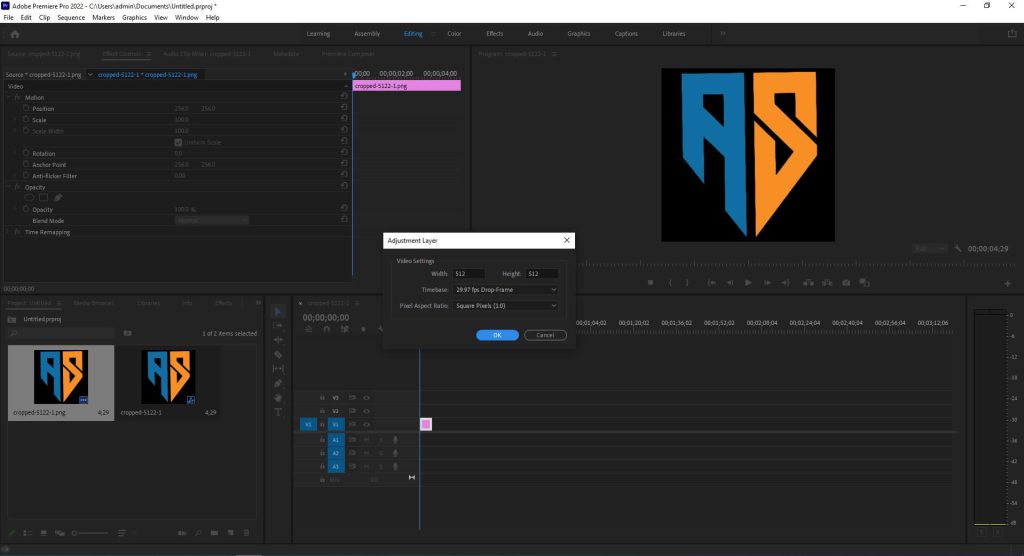Click Cancel in the Adjustment Layer dialog

pyautogui.click(x=545, y=335)
